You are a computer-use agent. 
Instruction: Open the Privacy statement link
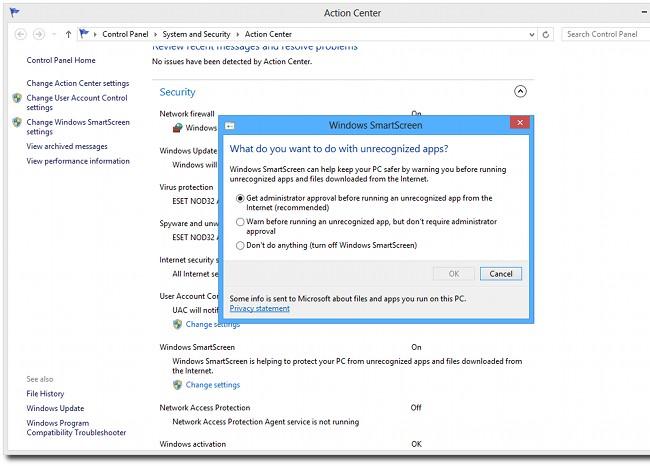(260, 308)
